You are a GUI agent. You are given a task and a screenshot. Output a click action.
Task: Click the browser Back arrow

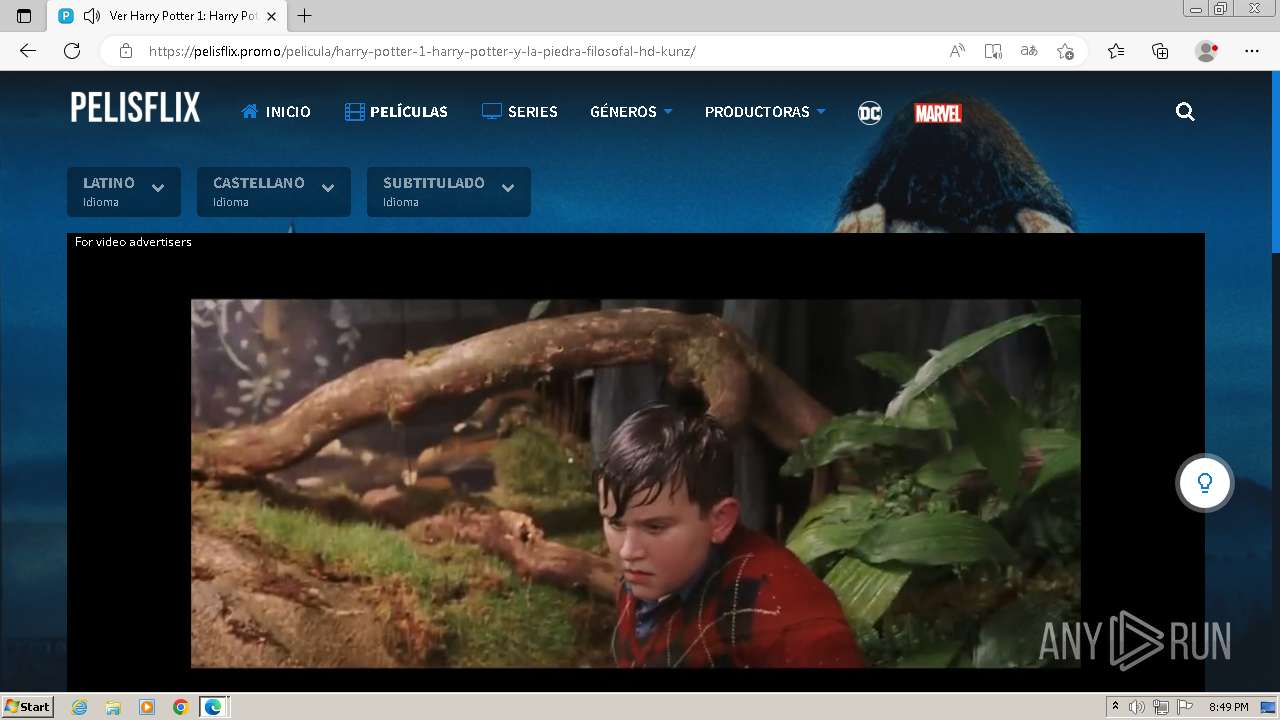point(28,51)
